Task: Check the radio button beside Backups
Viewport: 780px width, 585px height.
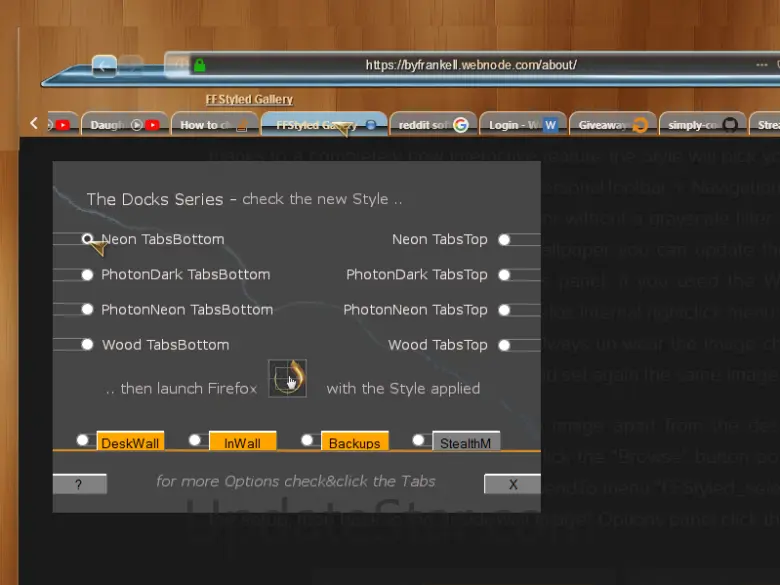Action: 307,440
